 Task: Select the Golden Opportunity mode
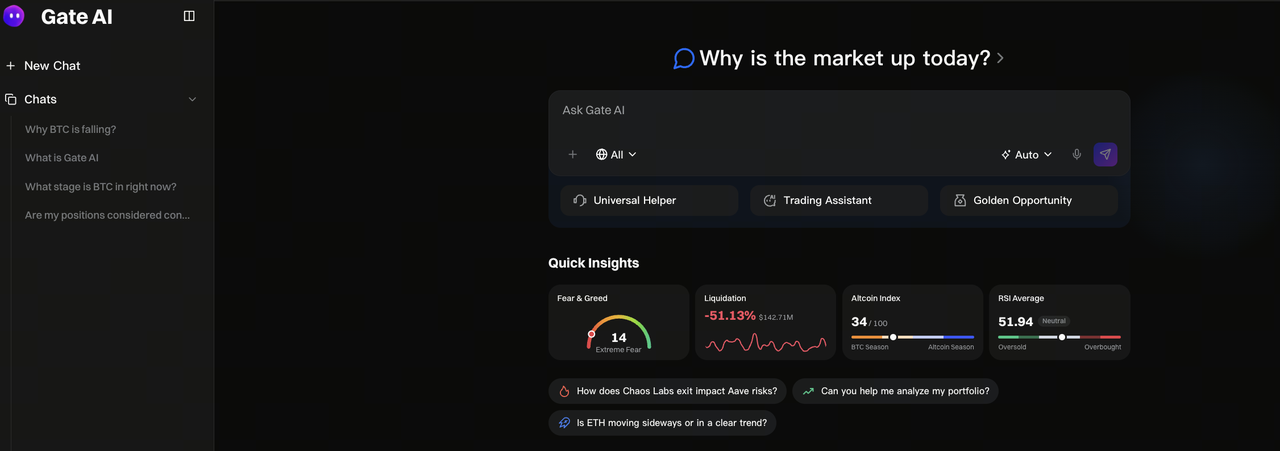[x=1028, y=201]
